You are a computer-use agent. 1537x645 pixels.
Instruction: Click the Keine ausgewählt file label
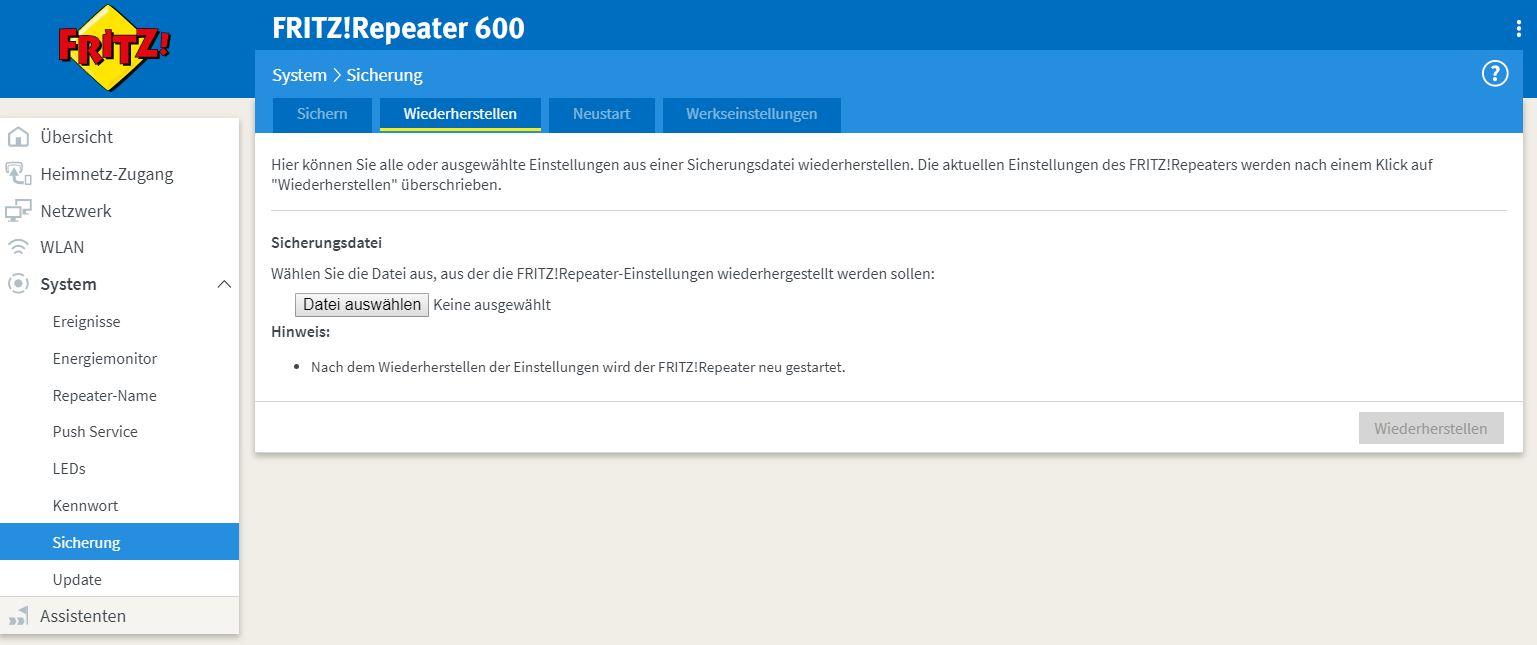[x=492, y=305]
